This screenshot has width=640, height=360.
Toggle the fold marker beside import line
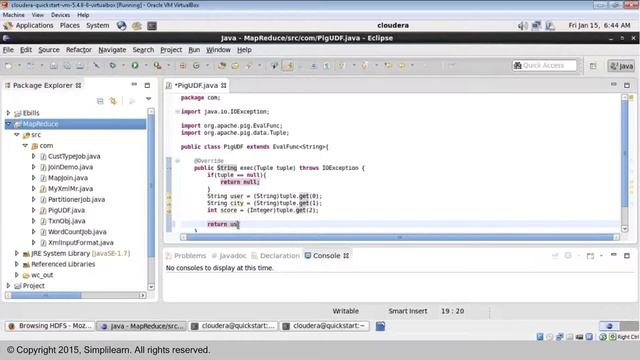[x=177, y=111]
